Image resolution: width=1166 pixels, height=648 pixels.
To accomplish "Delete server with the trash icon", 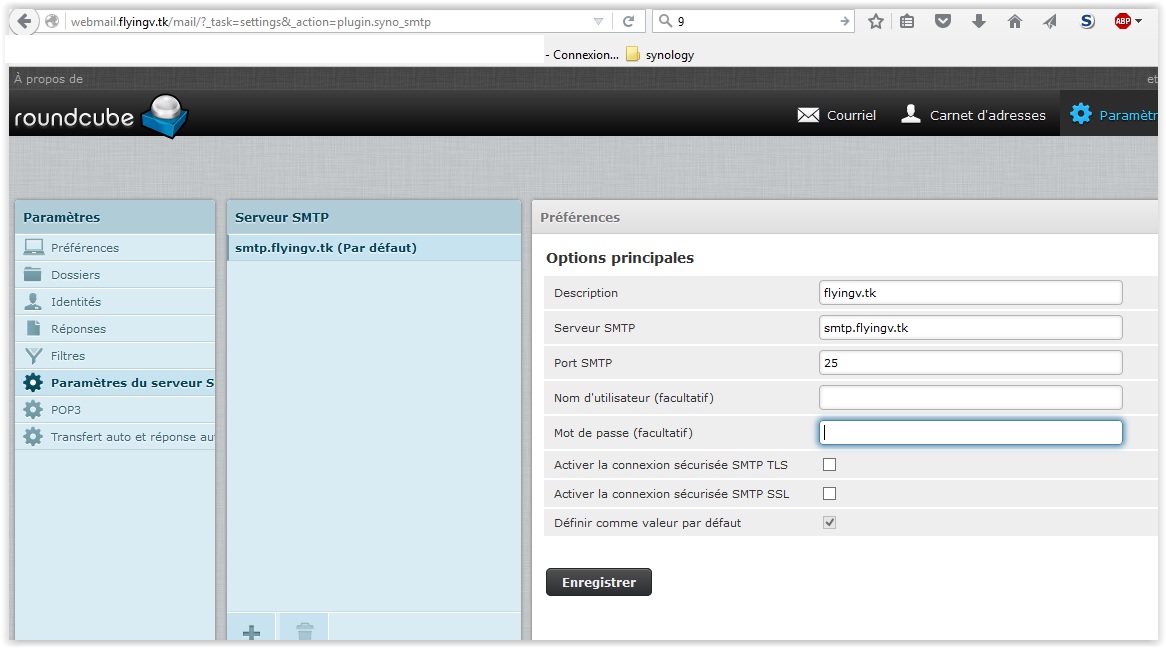I will (x=304, y=632).
